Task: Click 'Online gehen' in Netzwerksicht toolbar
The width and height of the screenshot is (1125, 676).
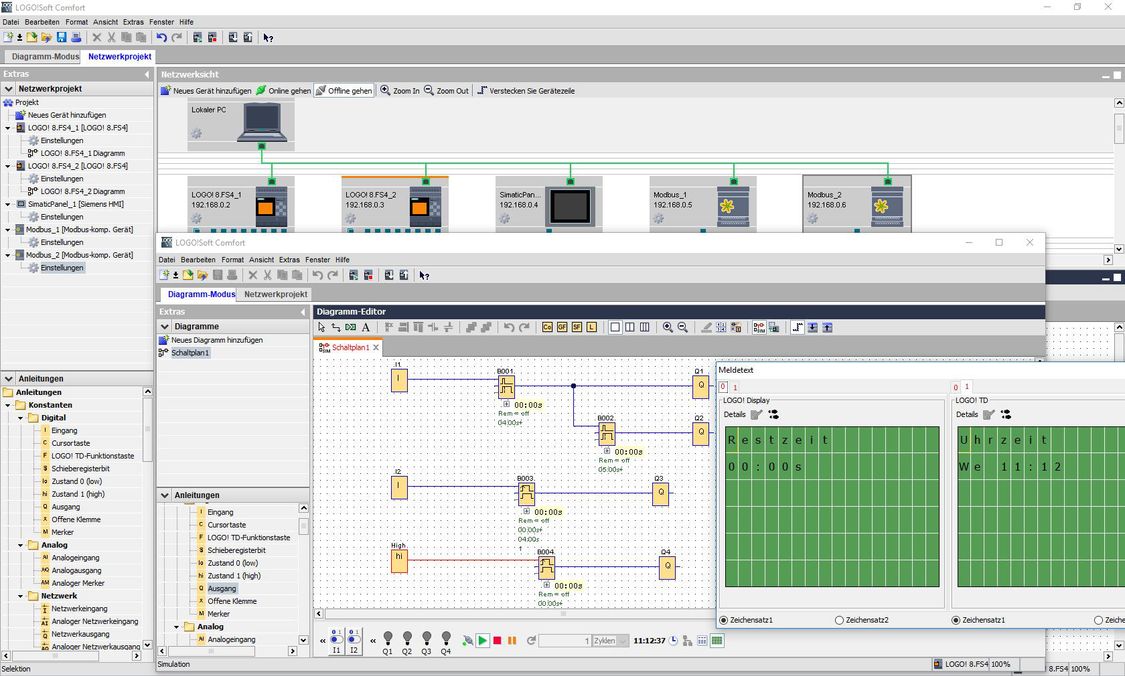Action: click(283, 91)
